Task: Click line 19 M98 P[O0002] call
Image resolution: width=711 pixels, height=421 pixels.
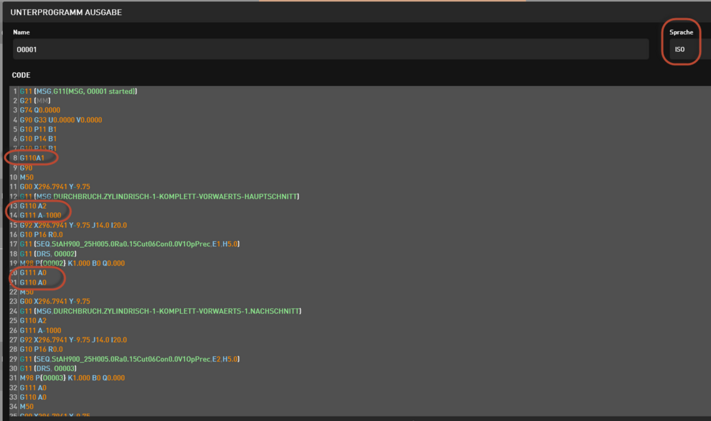Action: 72,263
